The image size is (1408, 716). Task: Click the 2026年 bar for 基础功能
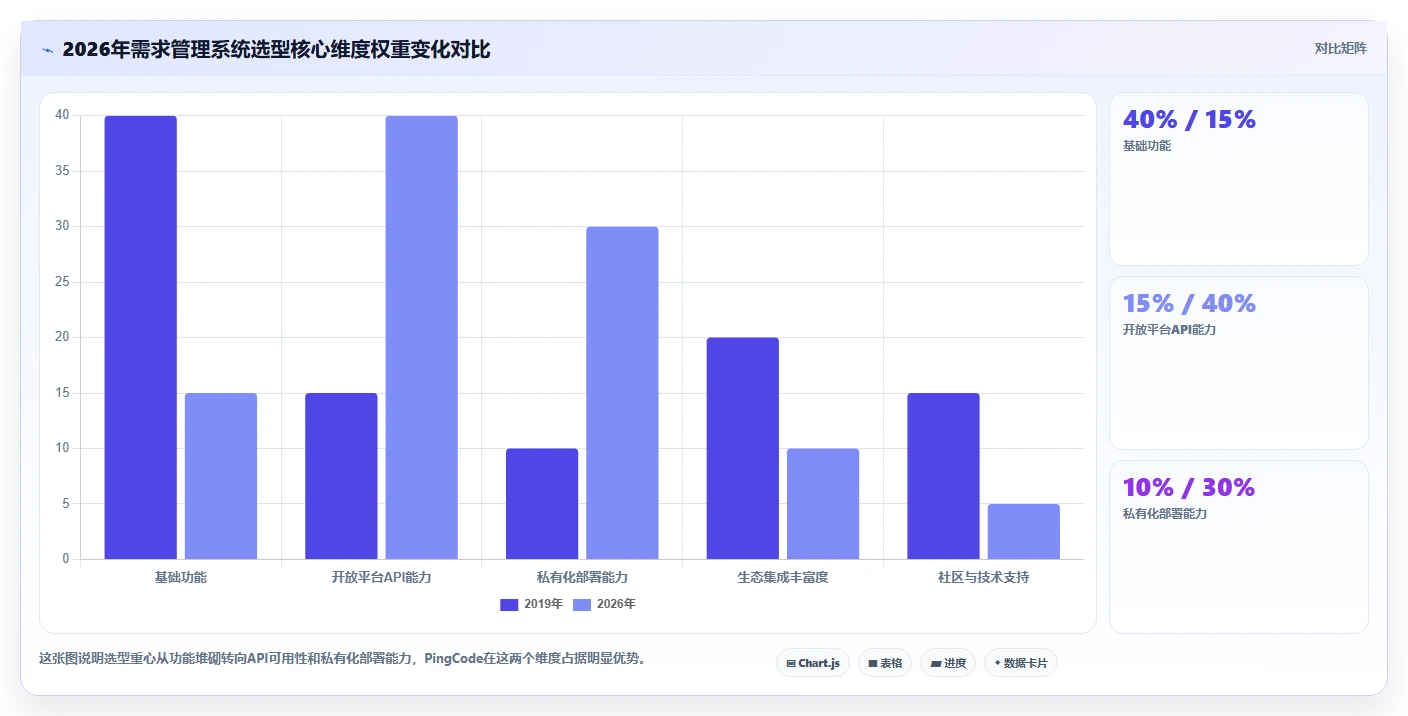point(221,476)
